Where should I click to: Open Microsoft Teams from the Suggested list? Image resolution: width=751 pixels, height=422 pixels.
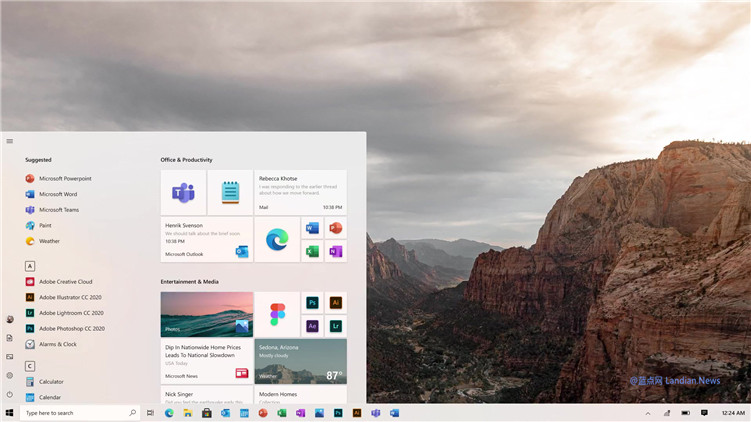52,210
